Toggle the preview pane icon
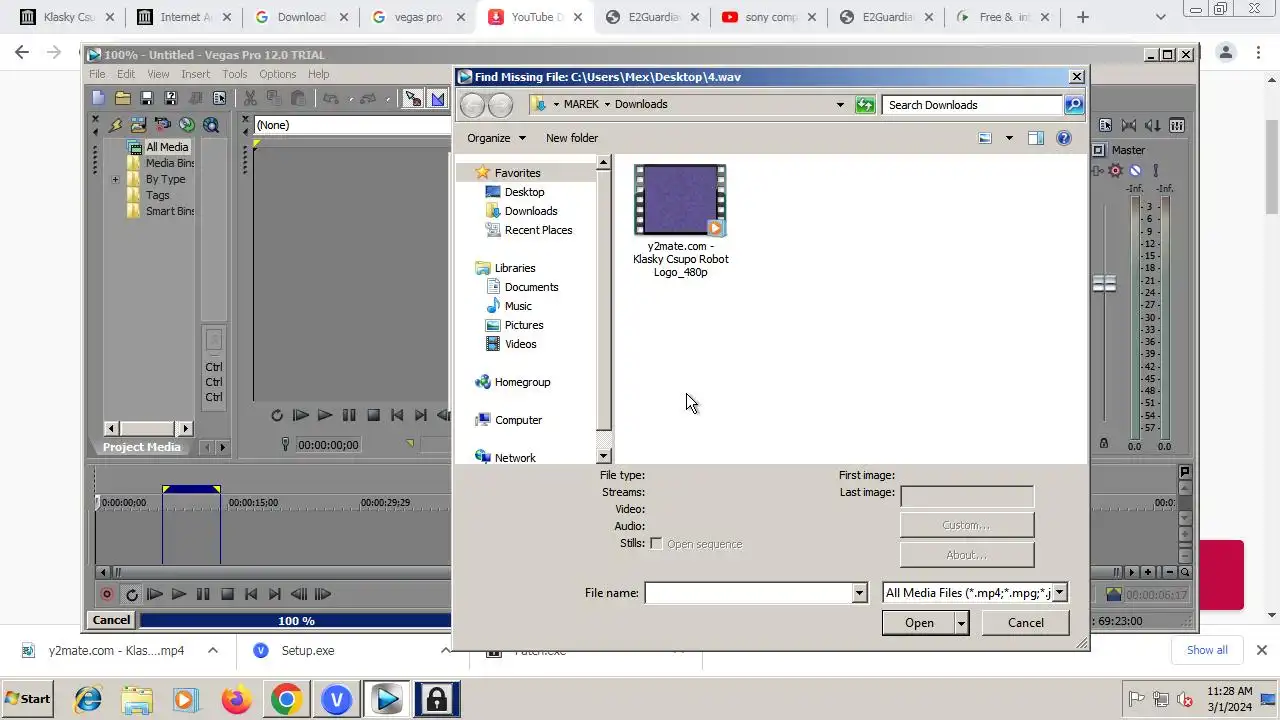The image size is (1280, 720). (1035, 138)
